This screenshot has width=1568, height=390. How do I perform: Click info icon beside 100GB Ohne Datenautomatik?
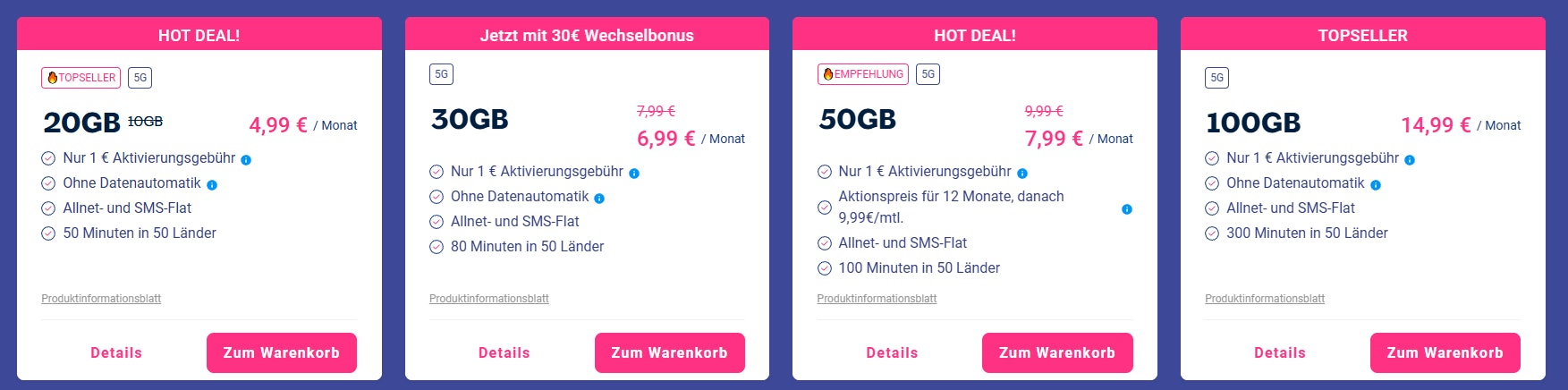1376,185
